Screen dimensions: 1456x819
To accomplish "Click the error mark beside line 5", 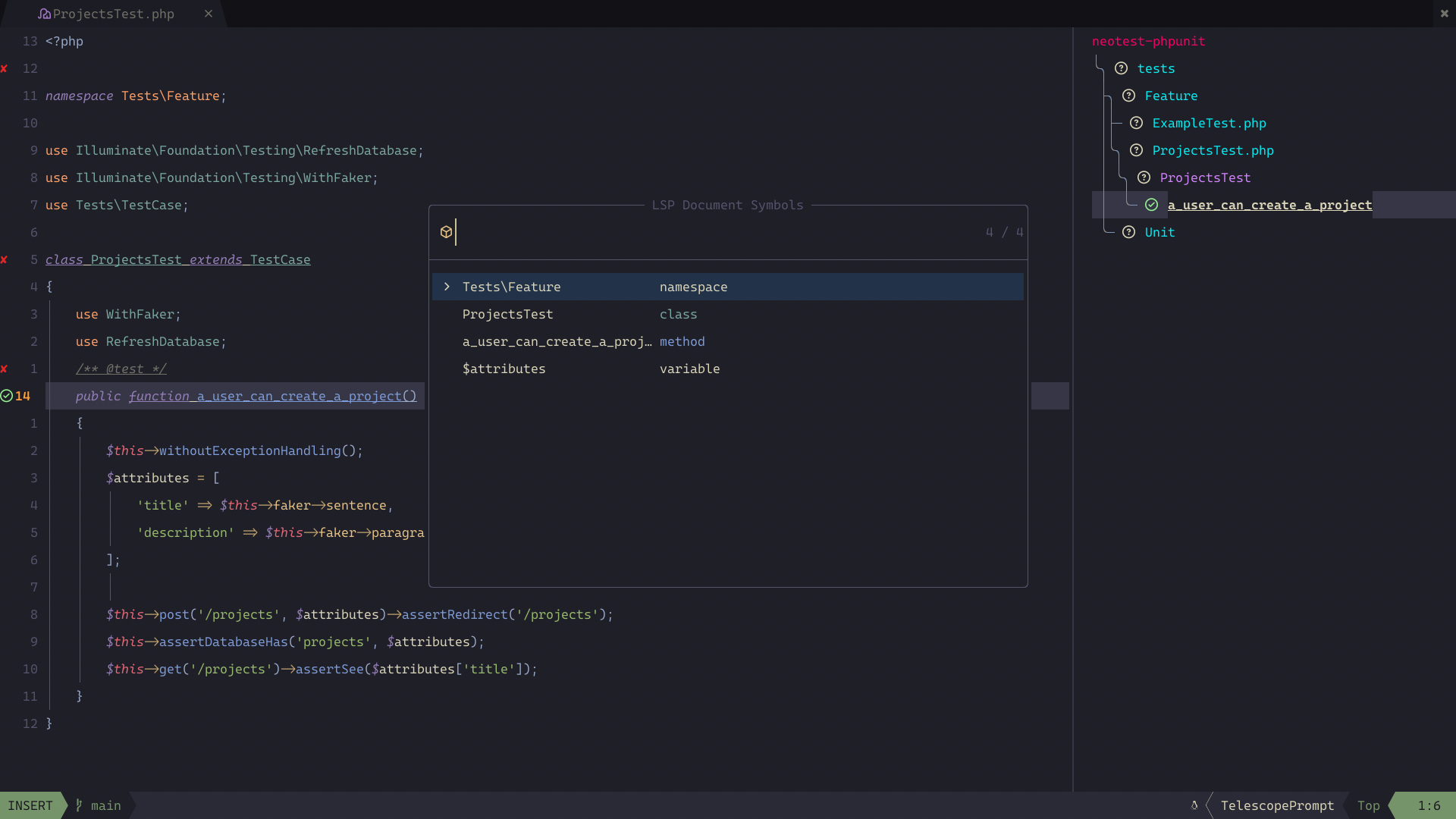I will tap(5, 259).
